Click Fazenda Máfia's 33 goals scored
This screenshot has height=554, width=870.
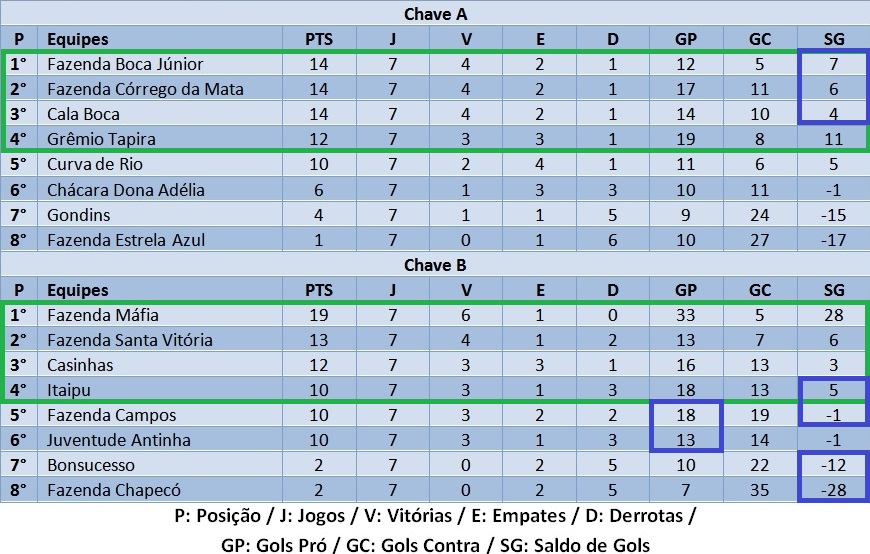685,315
